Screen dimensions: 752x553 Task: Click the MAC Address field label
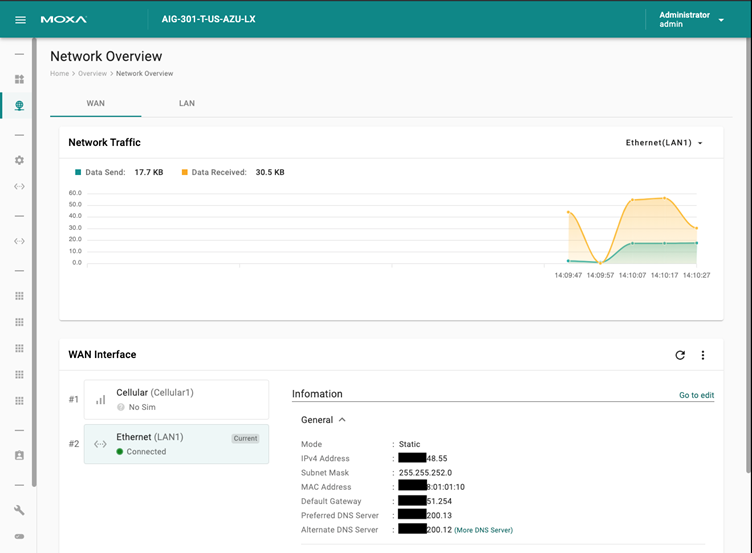click(326, 487)
